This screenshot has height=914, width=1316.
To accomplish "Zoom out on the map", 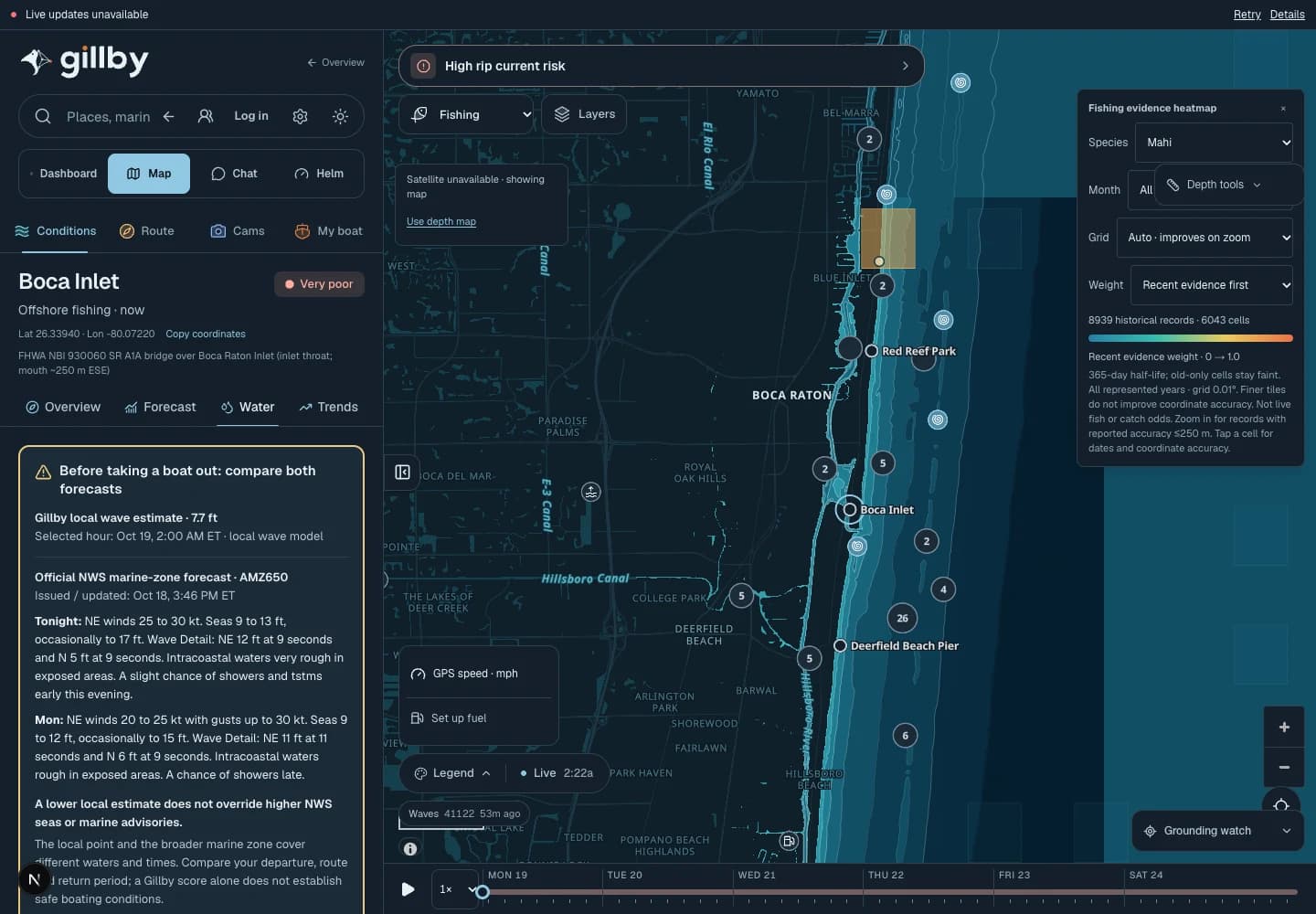I will pyautogui.click(x=1284, y=767).
